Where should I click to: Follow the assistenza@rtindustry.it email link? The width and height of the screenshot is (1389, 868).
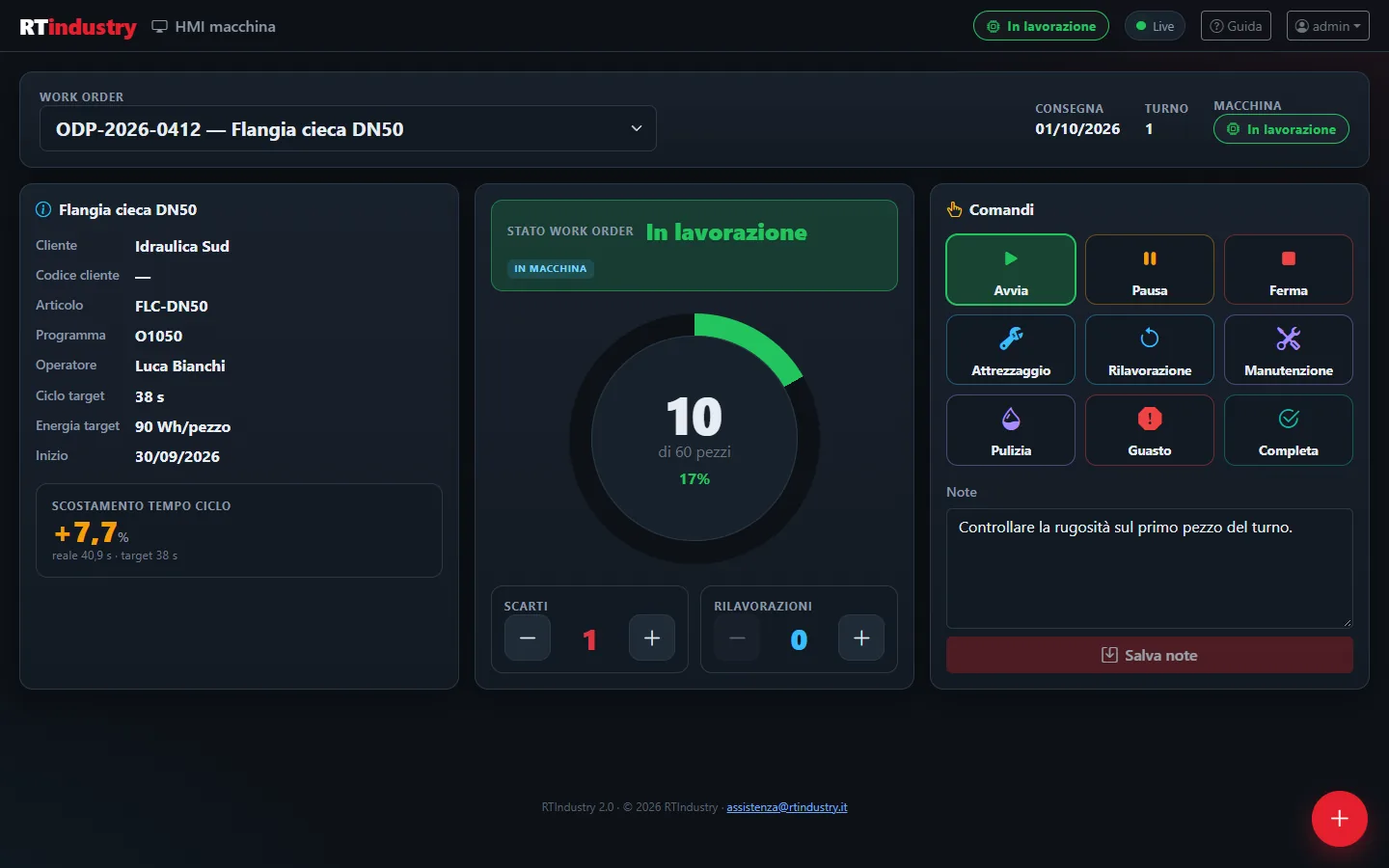click(x=787, y=807)
